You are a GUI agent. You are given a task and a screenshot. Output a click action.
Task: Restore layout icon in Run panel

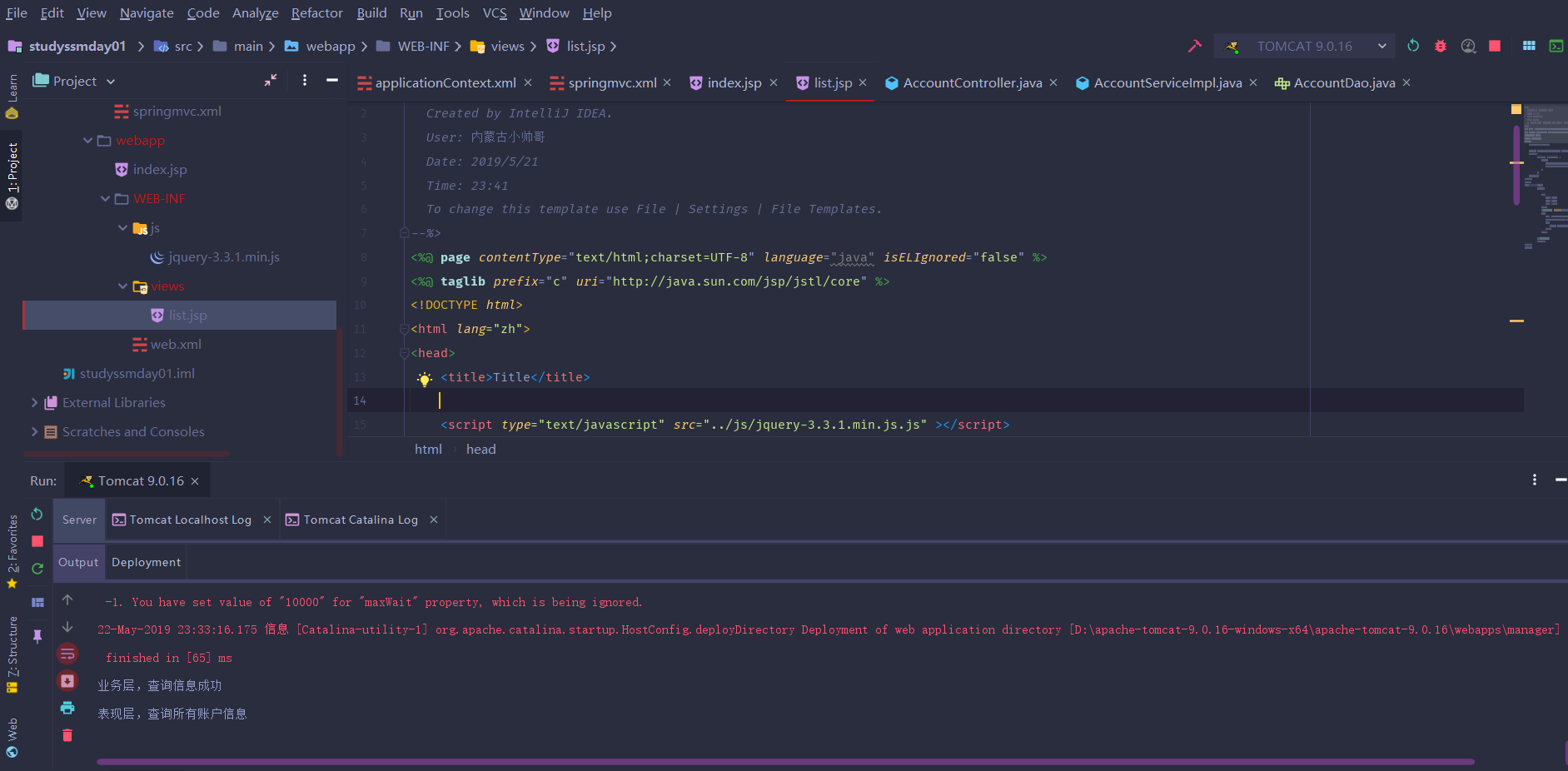coord(37,602)
